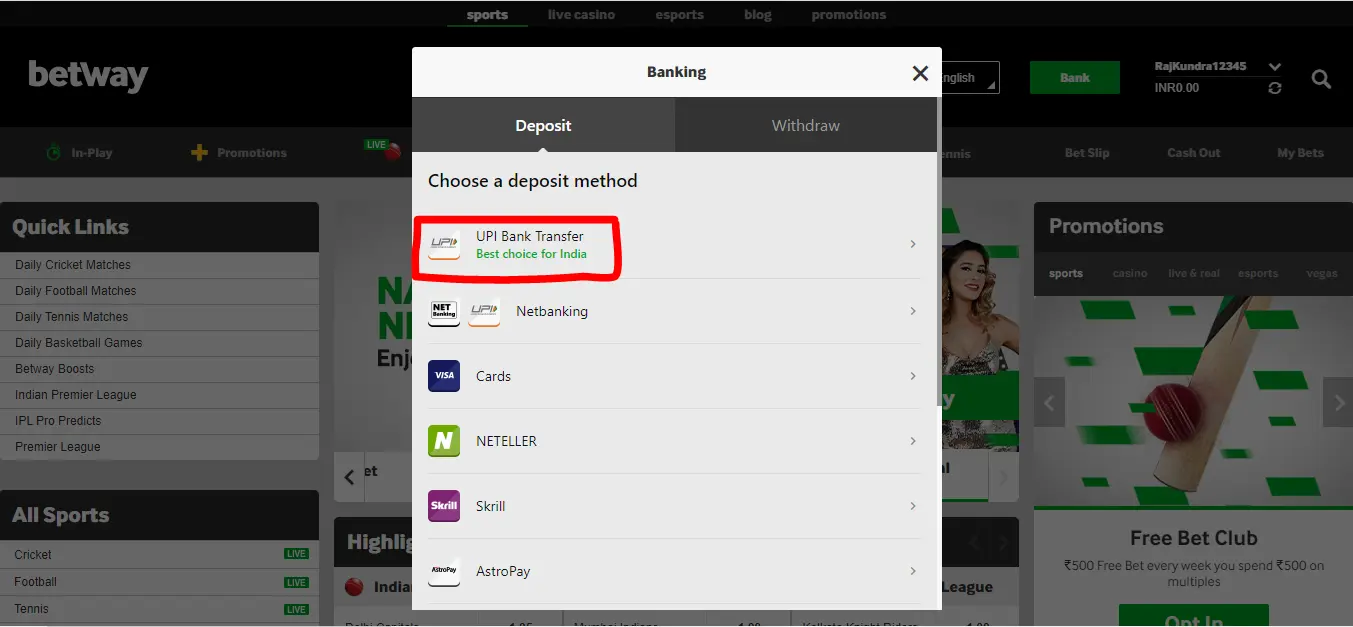Screen dimensions: 1353x627
Task: Click the purple Skrill icon
Action: (x=444, y=506)
